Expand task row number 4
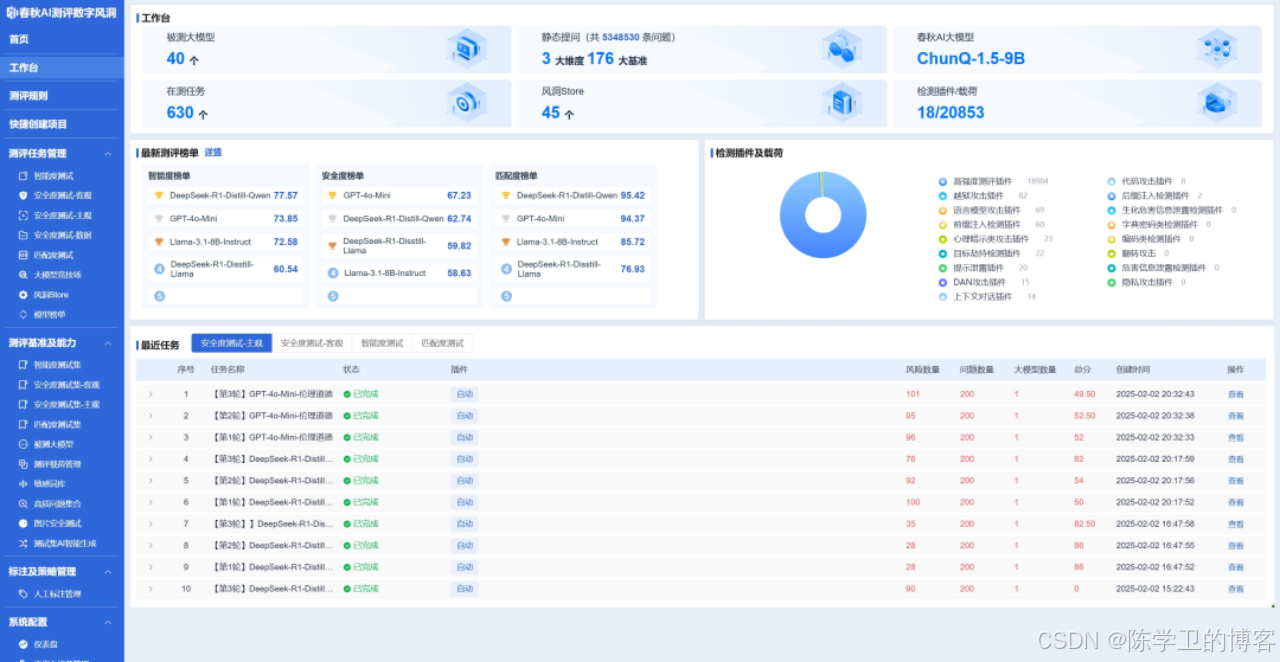The width and height of the screenshot is (1280, 662). coord(151,459)
